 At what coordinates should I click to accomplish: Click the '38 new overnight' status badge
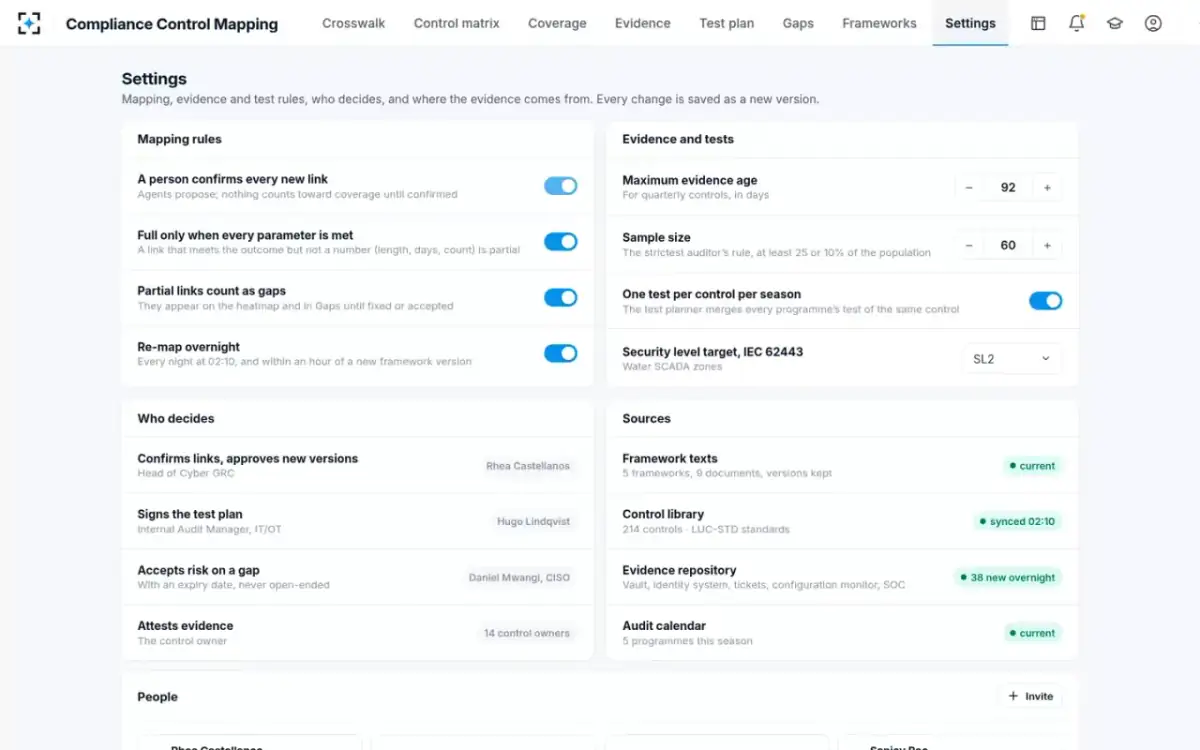coord(1007,578)
